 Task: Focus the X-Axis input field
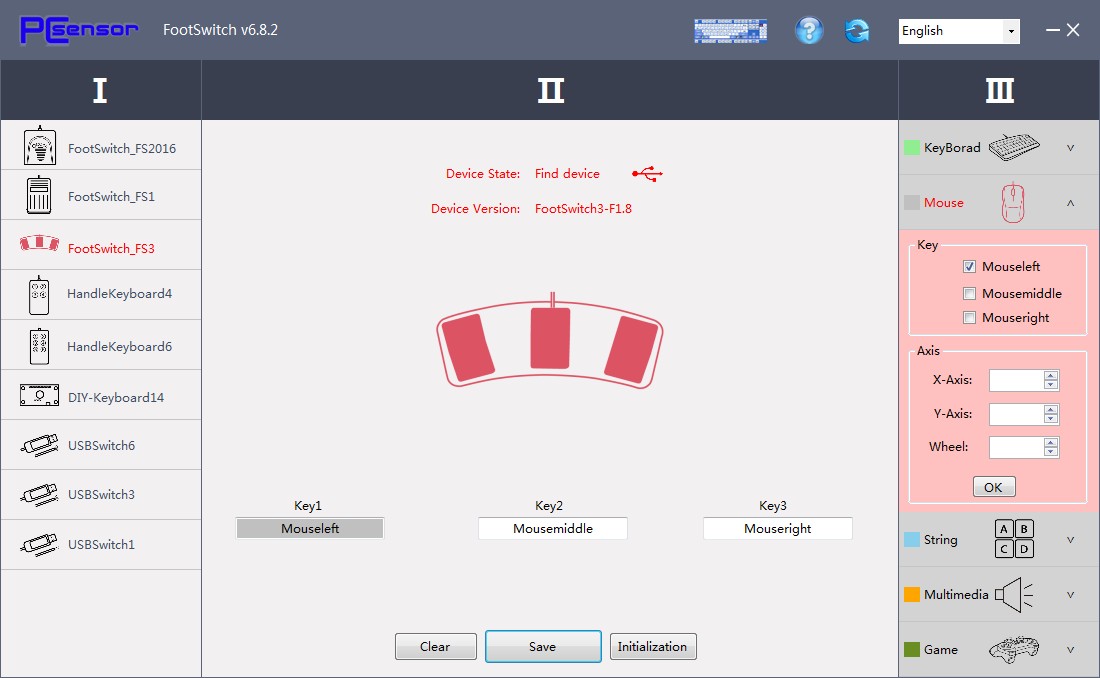(x=1017, y=380)
